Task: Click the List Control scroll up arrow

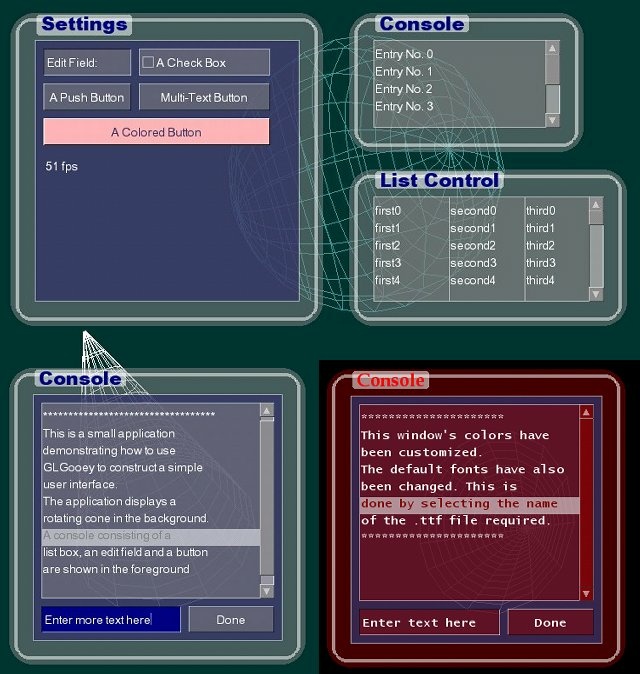Action: (x=596, y=204)
